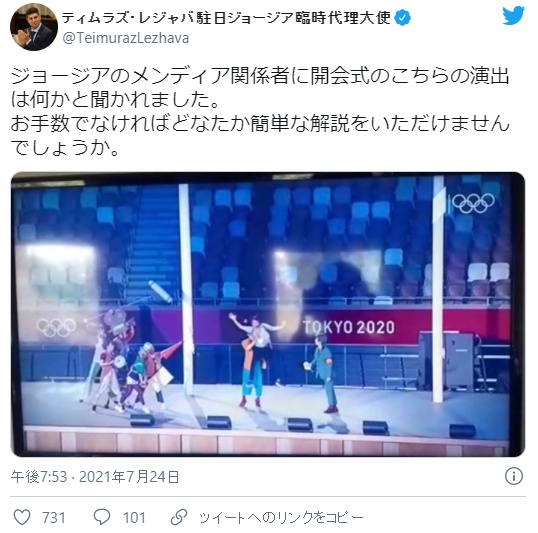Click the chain link icon
The height and width of the screenshot is (533, 538).
point(179,517)
